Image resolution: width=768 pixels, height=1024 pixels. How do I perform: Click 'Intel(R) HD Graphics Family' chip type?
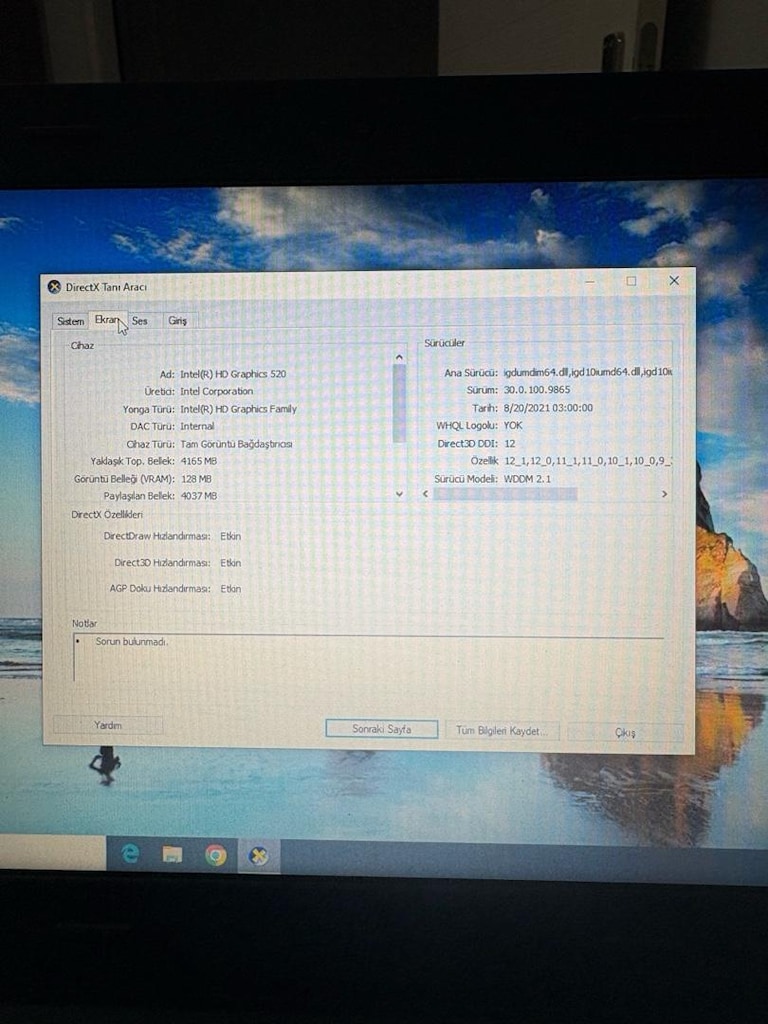click(x=238, y=409)
